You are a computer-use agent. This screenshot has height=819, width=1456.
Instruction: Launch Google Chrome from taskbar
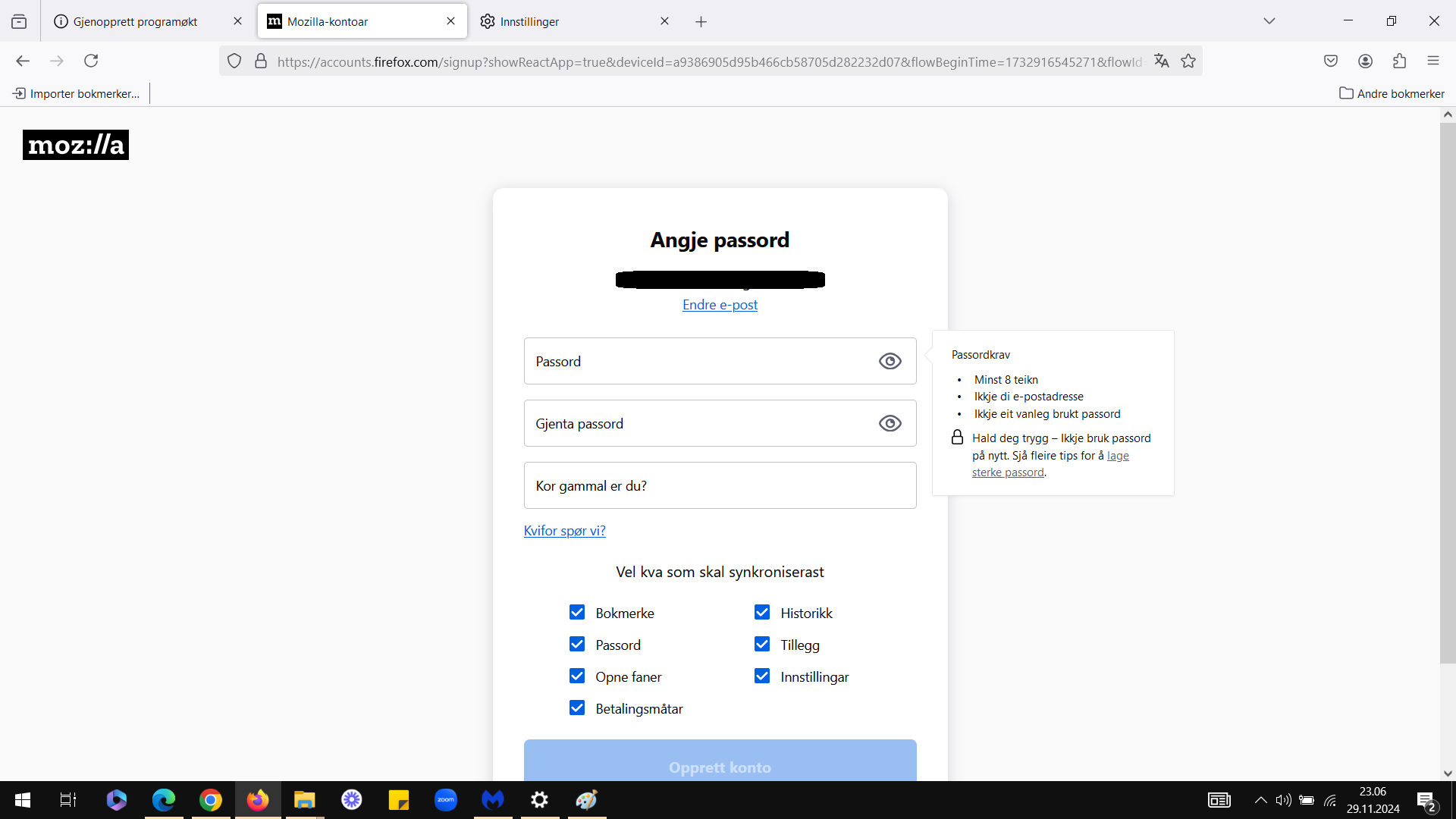(x=211, y=800)
